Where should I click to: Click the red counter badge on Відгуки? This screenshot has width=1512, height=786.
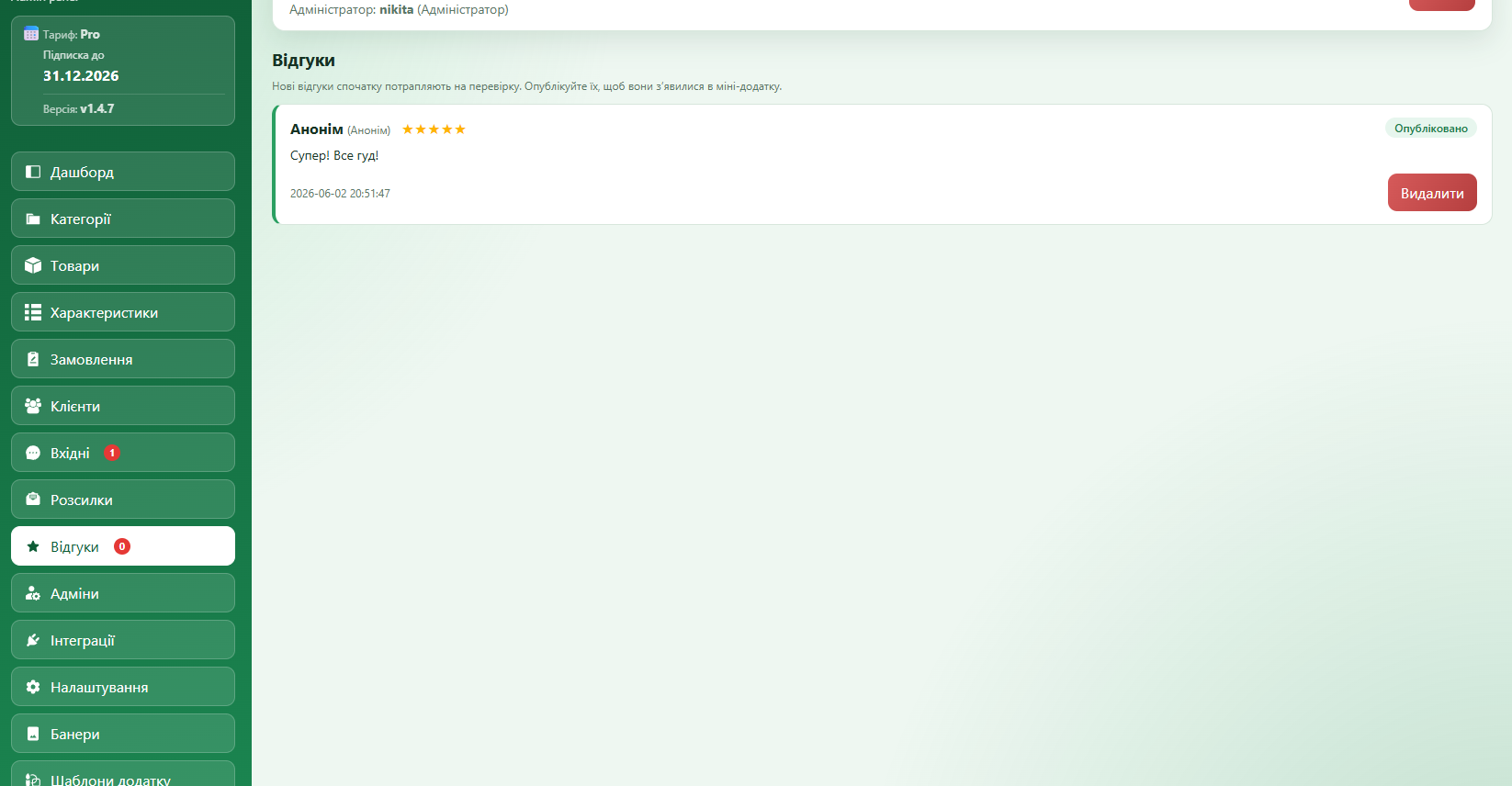point(122,546)
